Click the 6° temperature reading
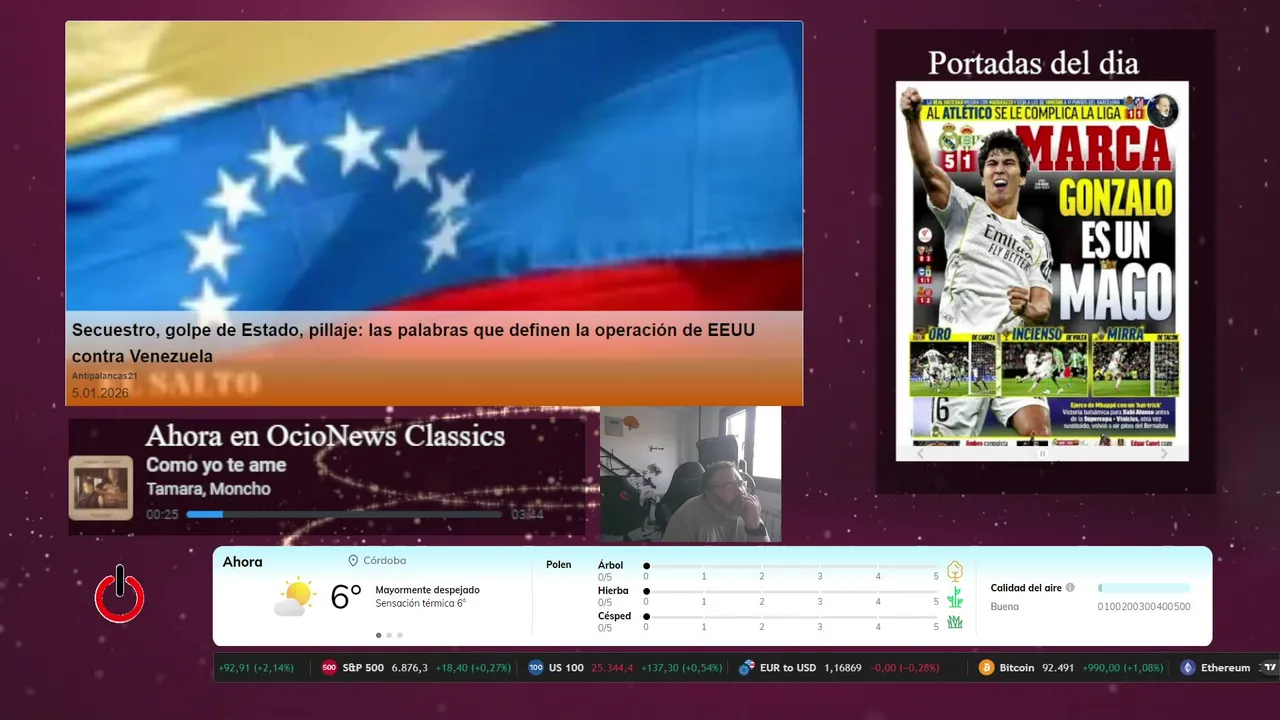1280x720 pixels. click(x=346, y=597)
